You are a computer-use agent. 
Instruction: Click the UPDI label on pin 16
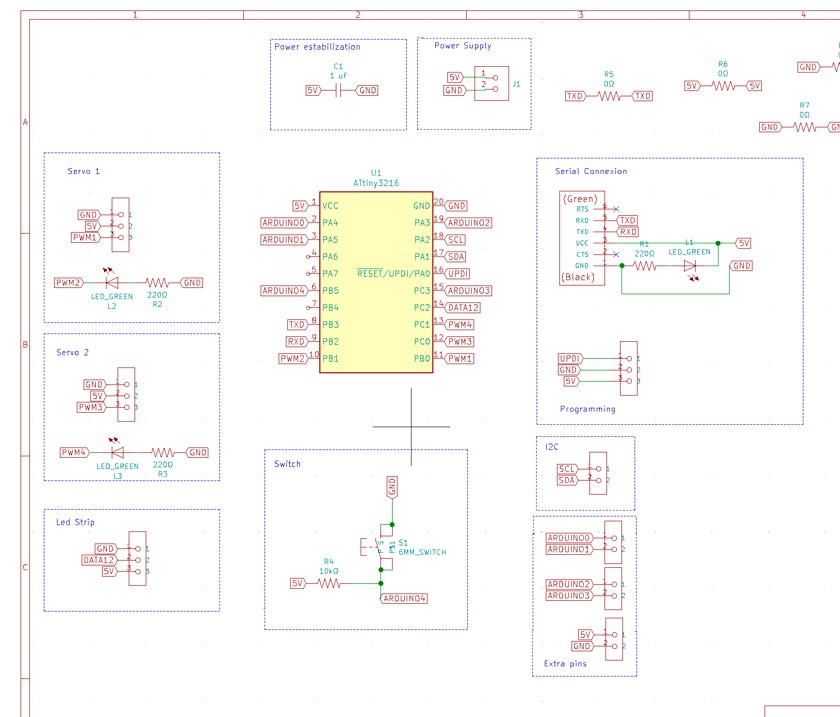coord(458,273)
